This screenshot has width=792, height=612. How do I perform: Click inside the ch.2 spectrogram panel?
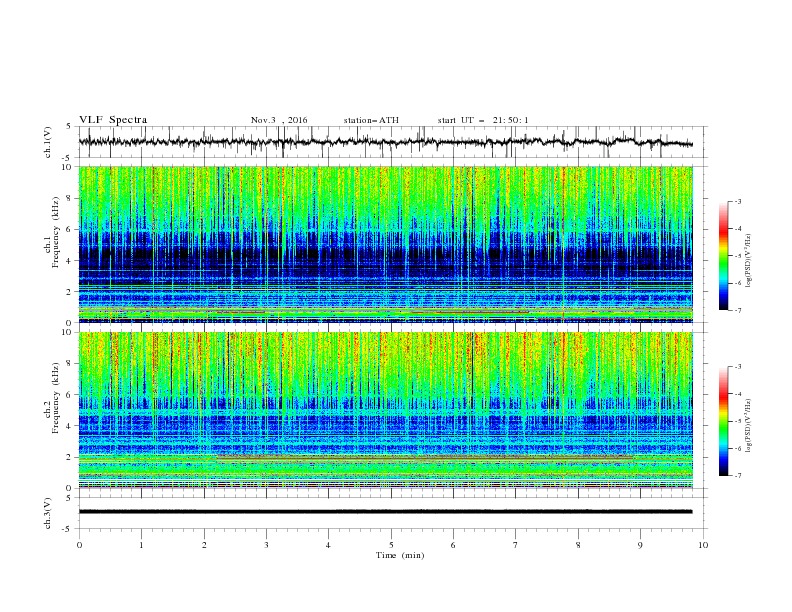point(386,410)
